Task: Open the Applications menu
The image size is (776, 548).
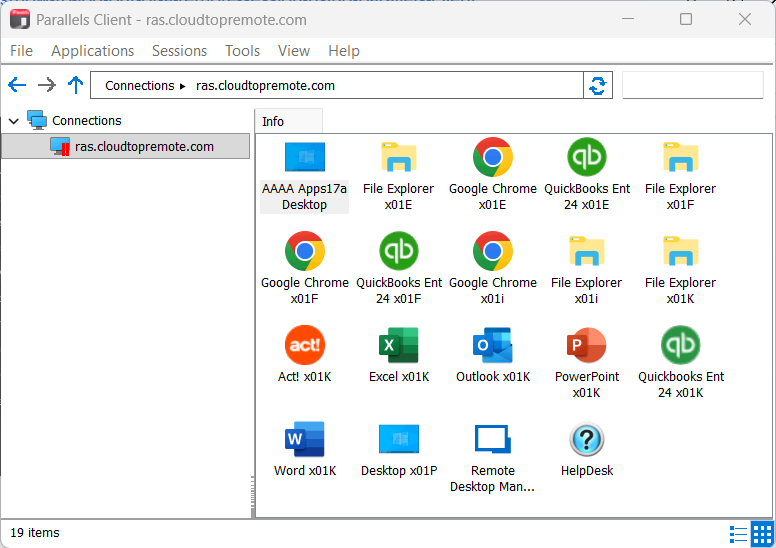Action: (x=92, y=51)
